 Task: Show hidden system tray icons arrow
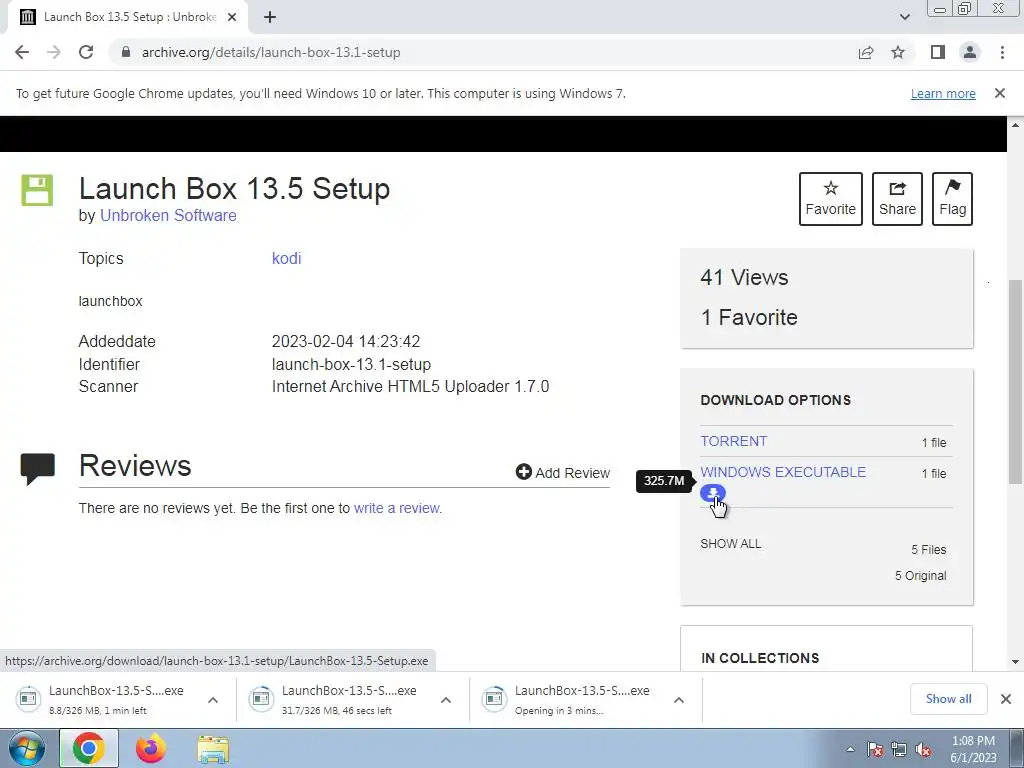850,749
